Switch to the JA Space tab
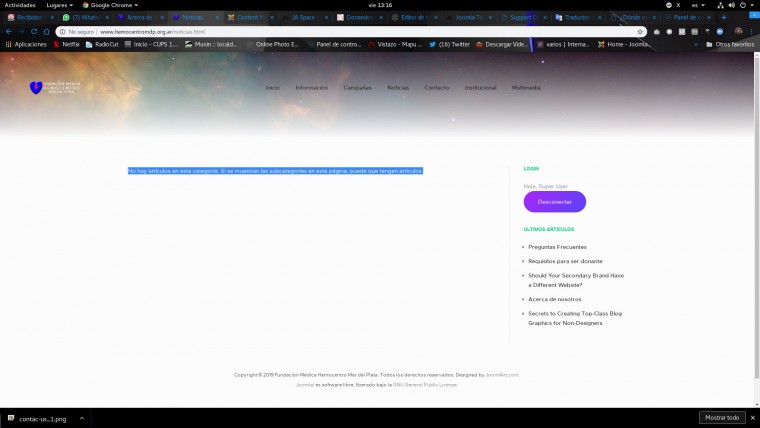Image resolution: width=760 pixels, height=428 pixels. coord(303,17)
